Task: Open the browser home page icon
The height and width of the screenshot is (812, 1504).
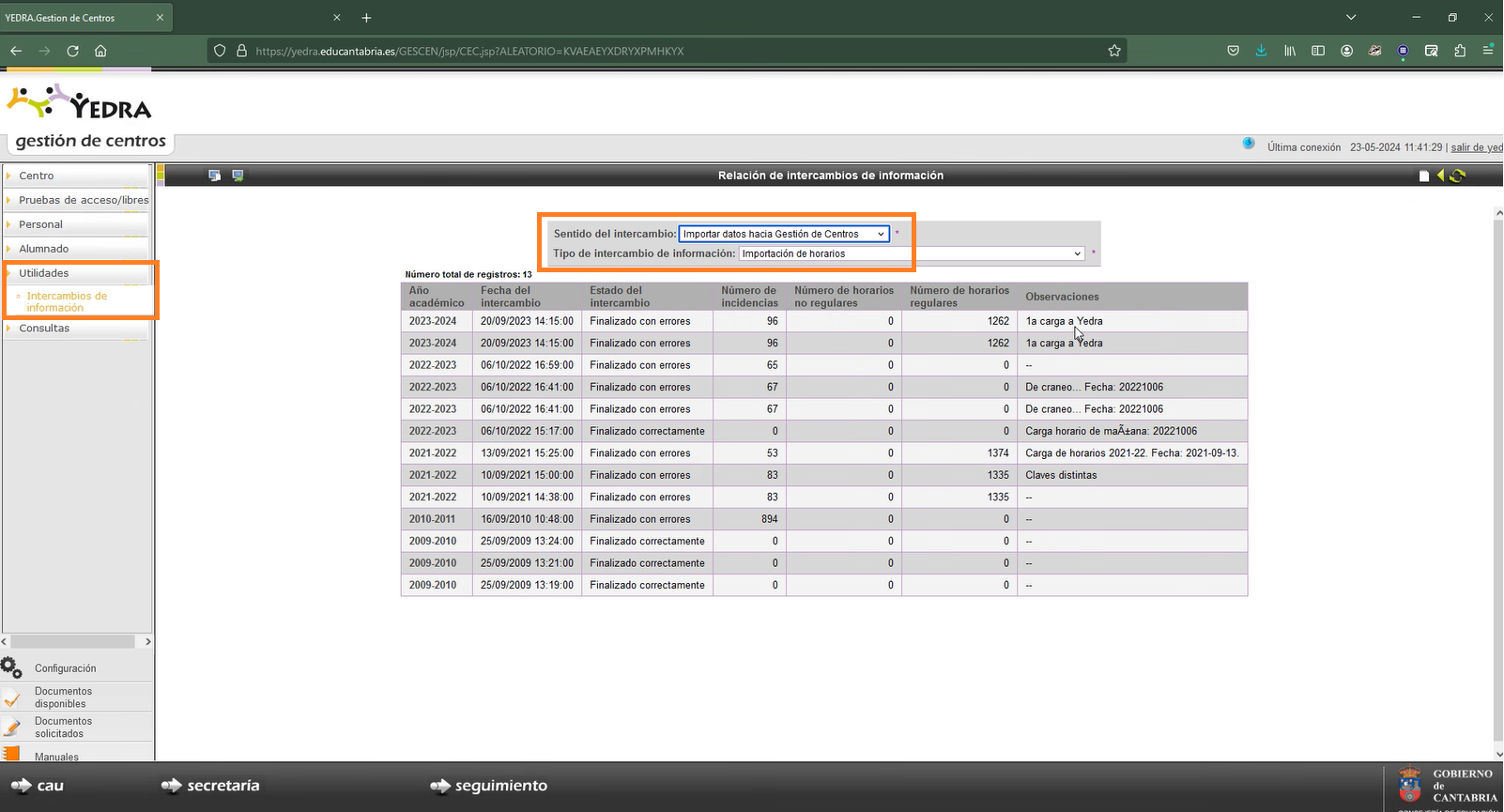Action: click(100, 51)
